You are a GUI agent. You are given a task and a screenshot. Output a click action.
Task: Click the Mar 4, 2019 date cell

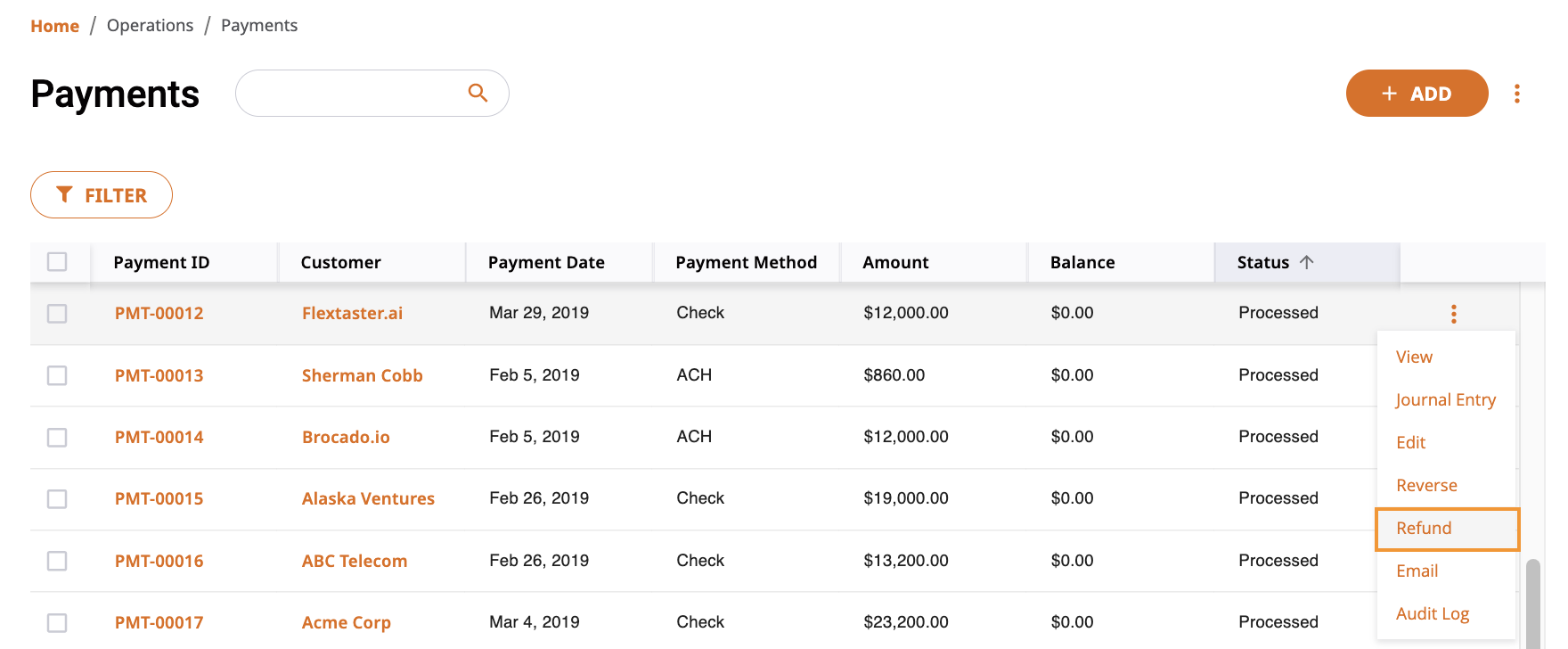point(534,622)
